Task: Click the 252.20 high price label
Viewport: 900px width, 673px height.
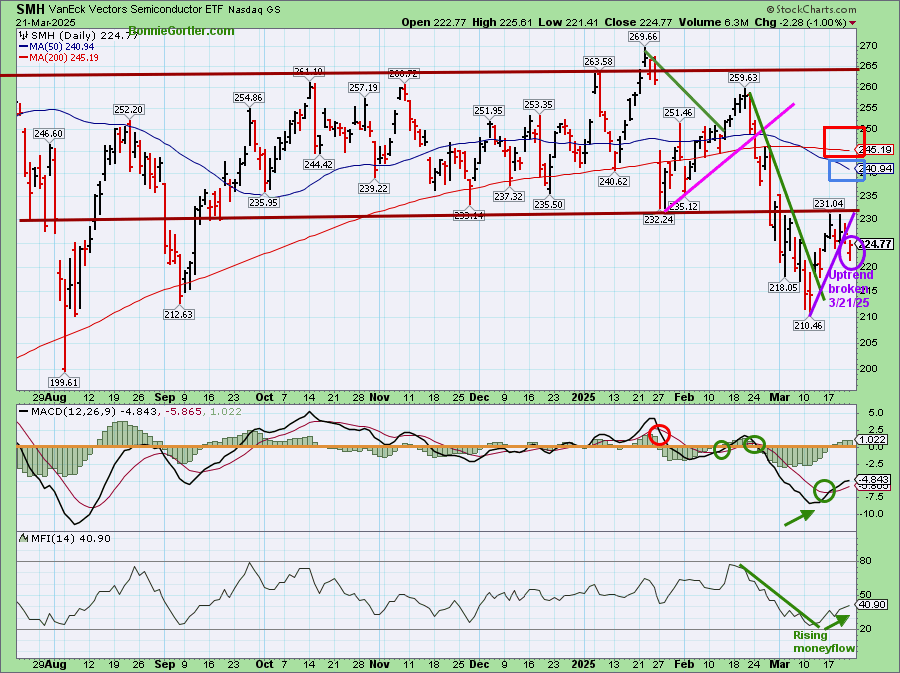Action: click(x=129, y=109)
